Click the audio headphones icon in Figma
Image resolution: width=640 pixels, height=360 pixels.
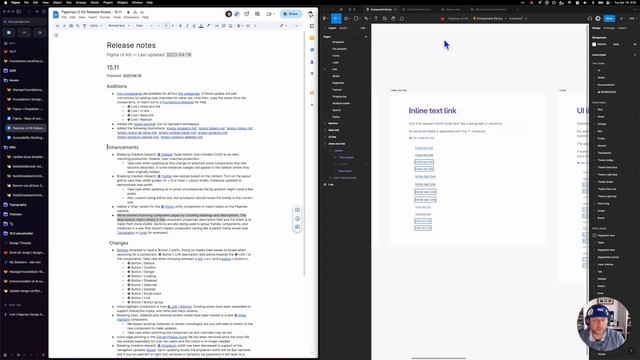[x=589, y=18]
